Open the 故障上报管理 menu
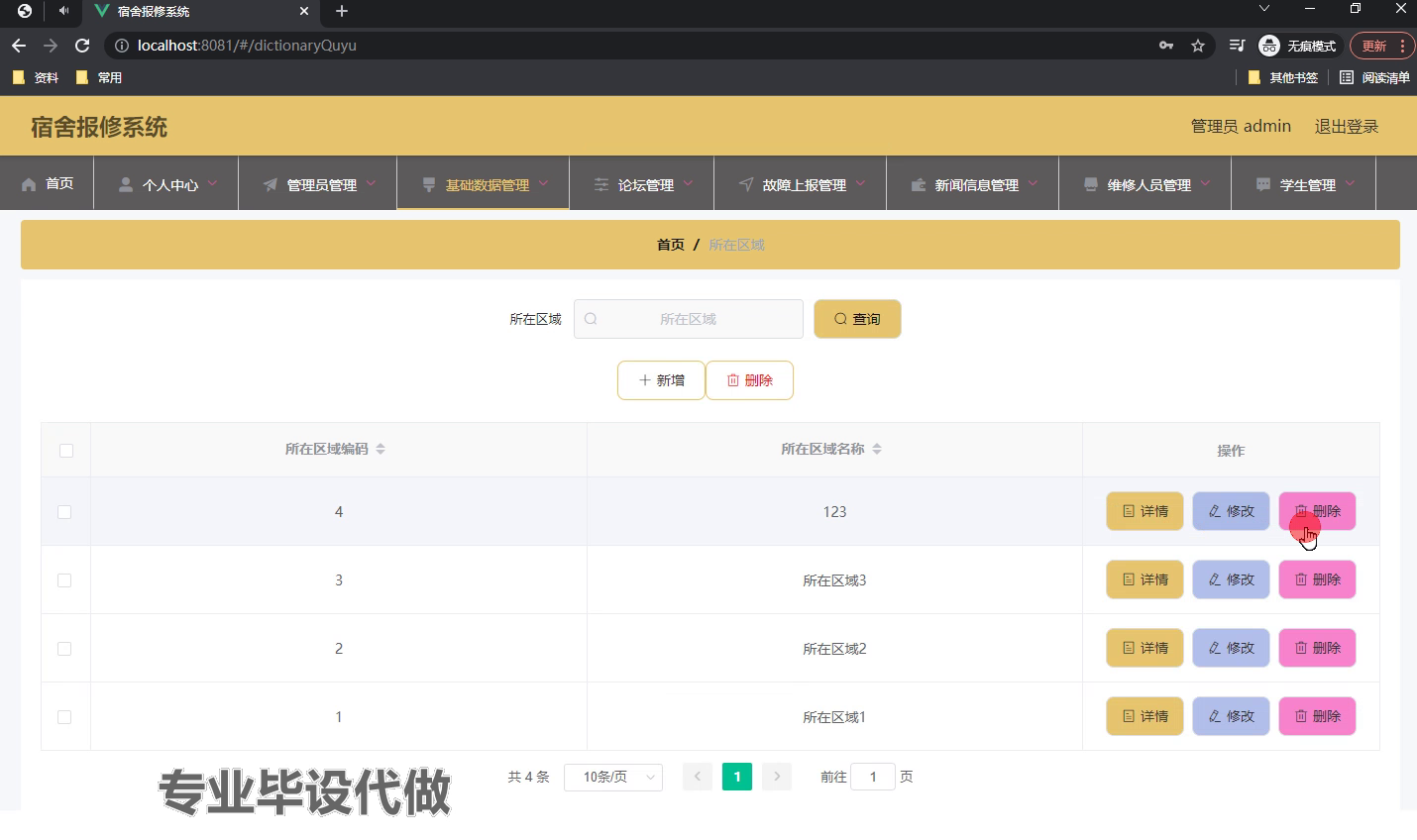 (x=801, y=184)
